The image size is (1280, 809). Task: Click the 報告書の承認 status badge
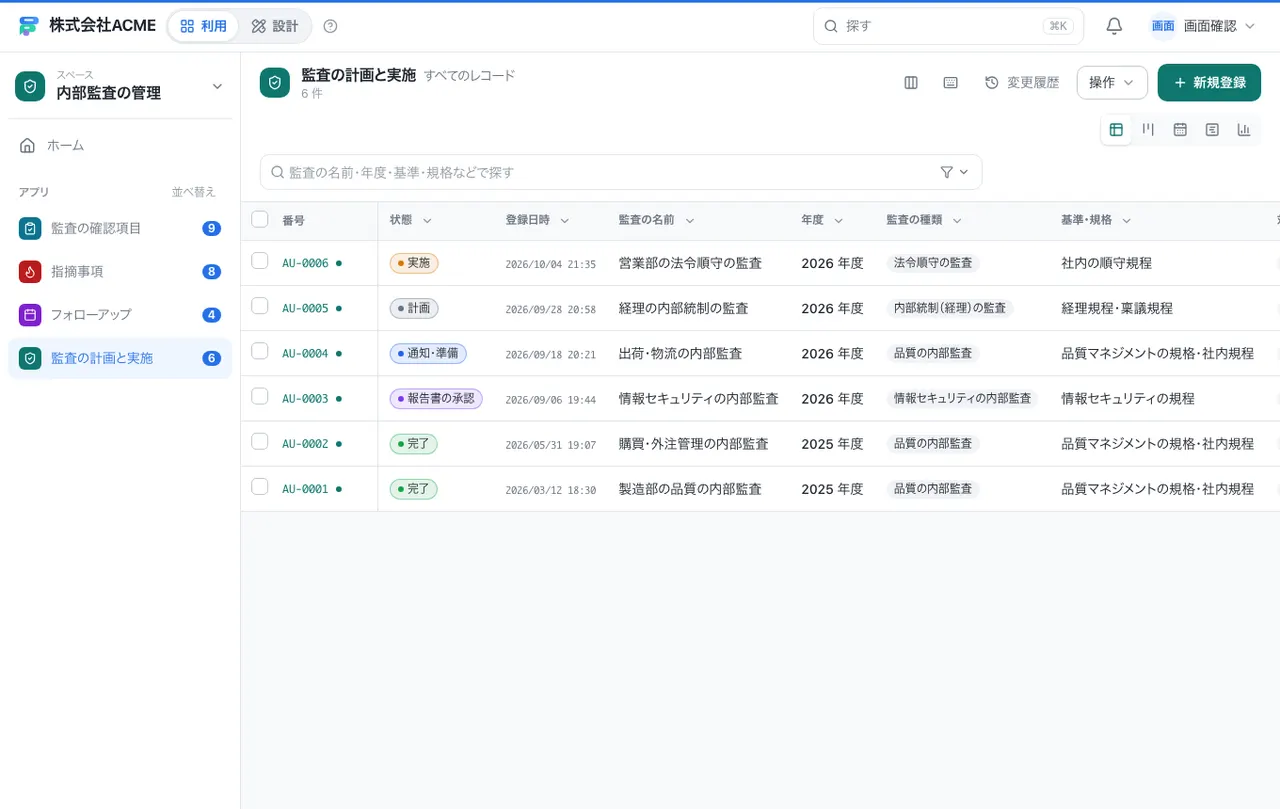click(436, 398)
